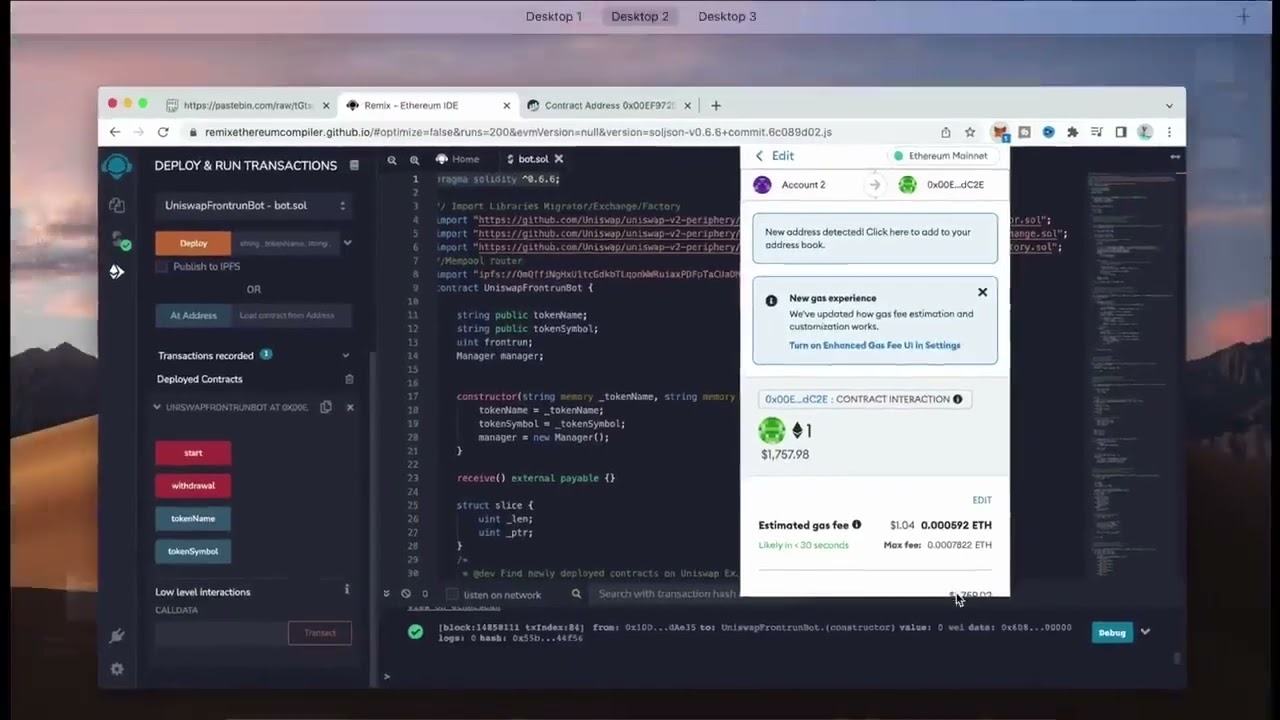The image size is (1280, 720).
Task: Open a new browser tab
Action: click(x=716, y=105)
